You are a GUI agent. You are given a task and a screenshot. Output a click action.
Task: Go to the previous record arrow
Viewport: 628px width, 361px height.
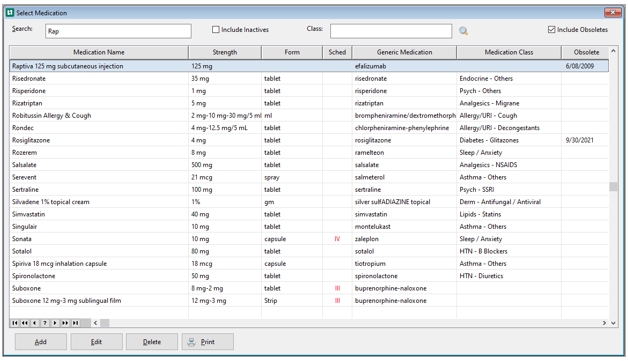pos(35,323)
